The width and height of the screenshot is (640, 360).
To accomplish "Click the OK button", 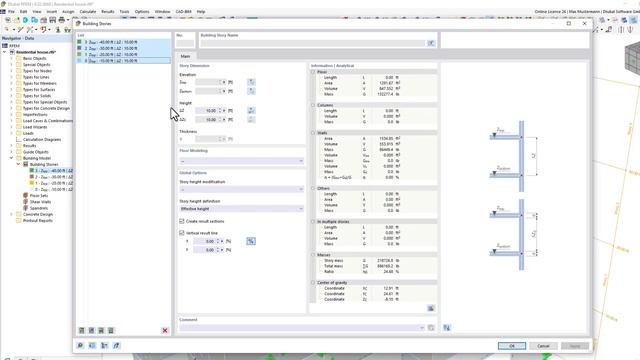I will click(x=512, y=346).
